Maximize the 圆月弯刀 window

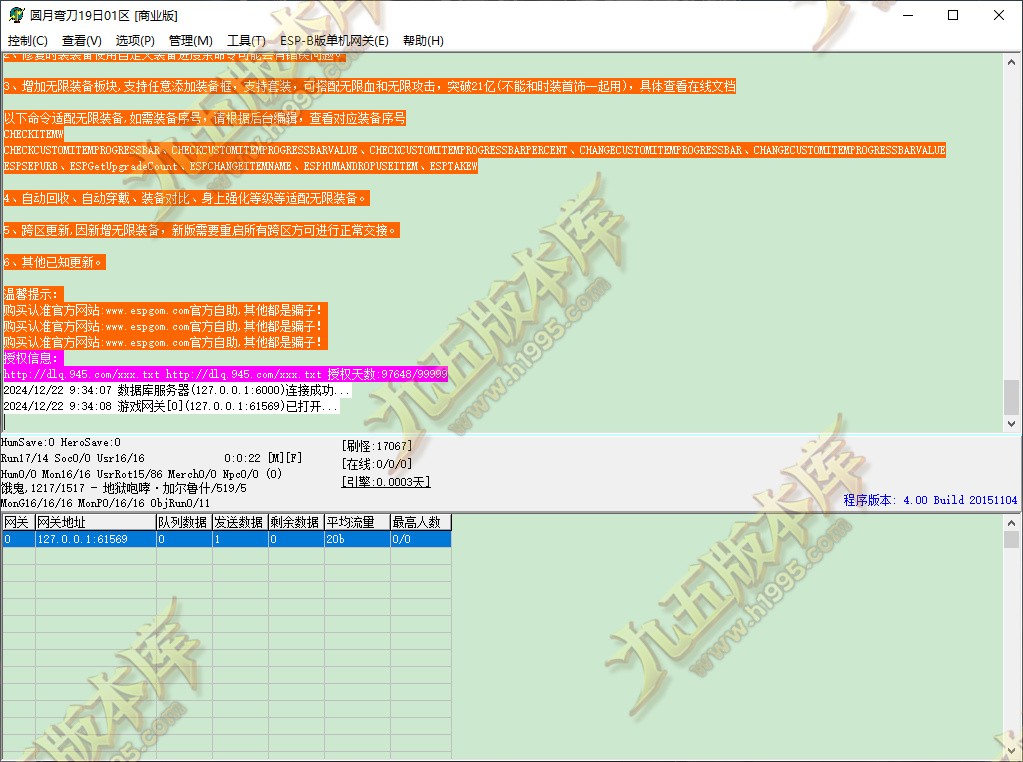pyautogui.click(x=953, y=15)
